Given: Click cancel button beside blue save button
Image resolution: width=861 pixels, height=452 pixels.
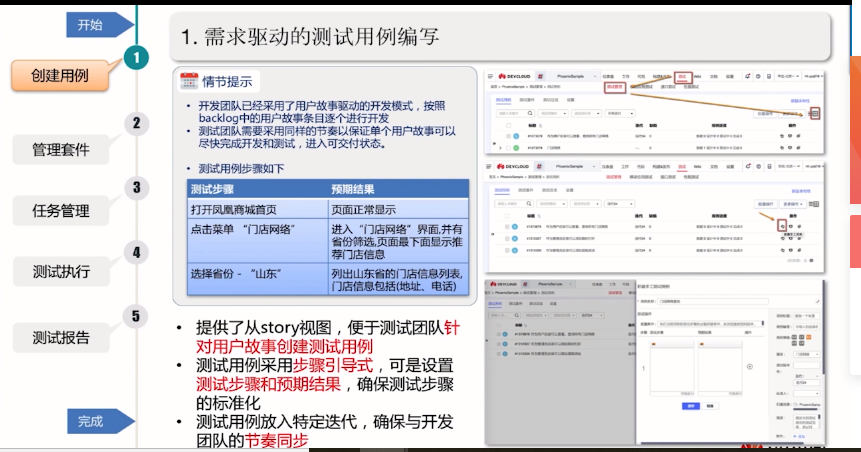Looking at the screenshot, I should (710, 406).
